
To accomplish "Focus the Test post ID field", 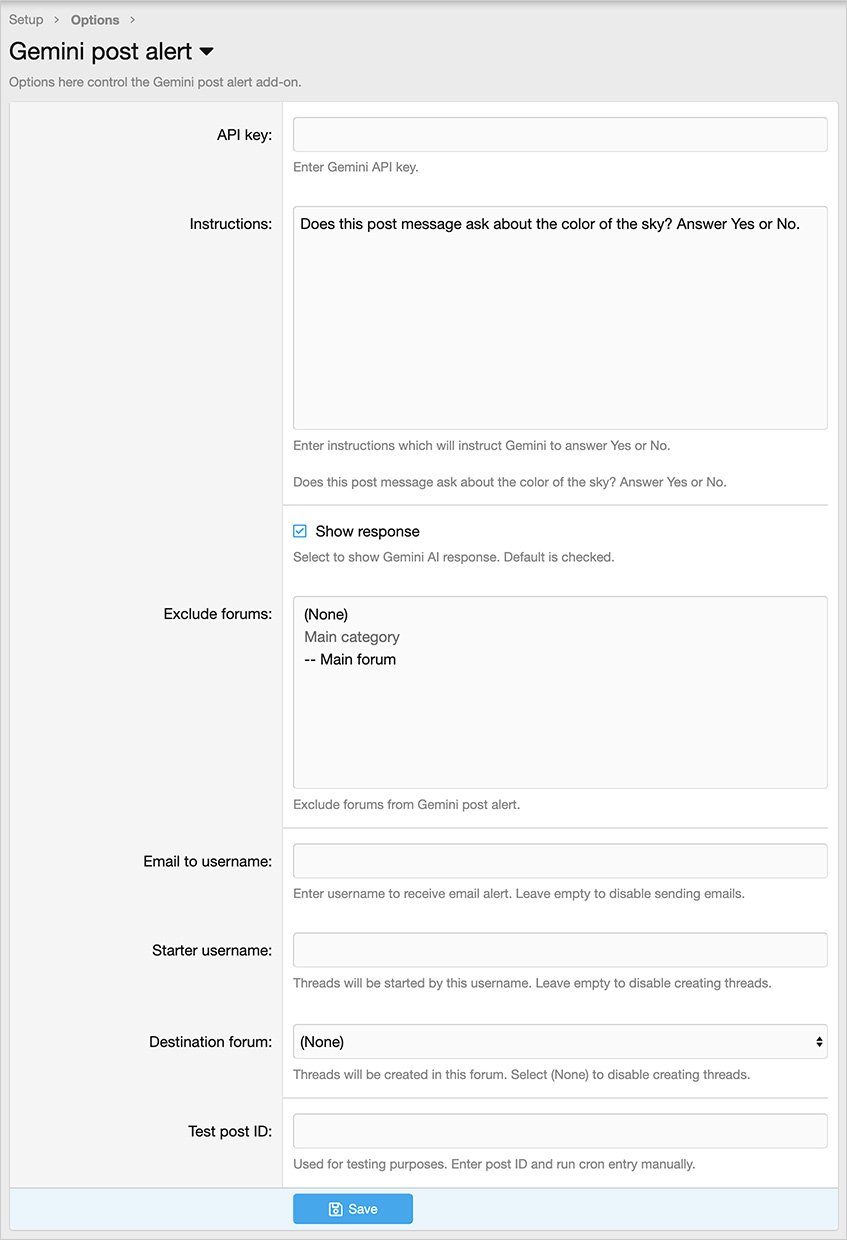I will (560, 1131).
